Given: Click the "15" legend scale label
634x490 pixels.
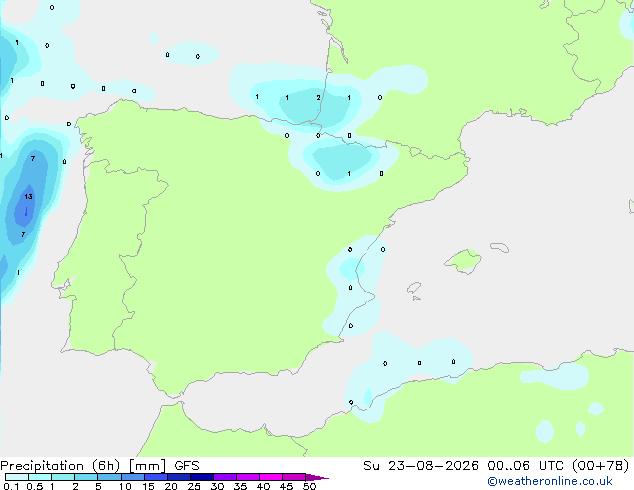Looking at the screenshot, I should (148, 486).
